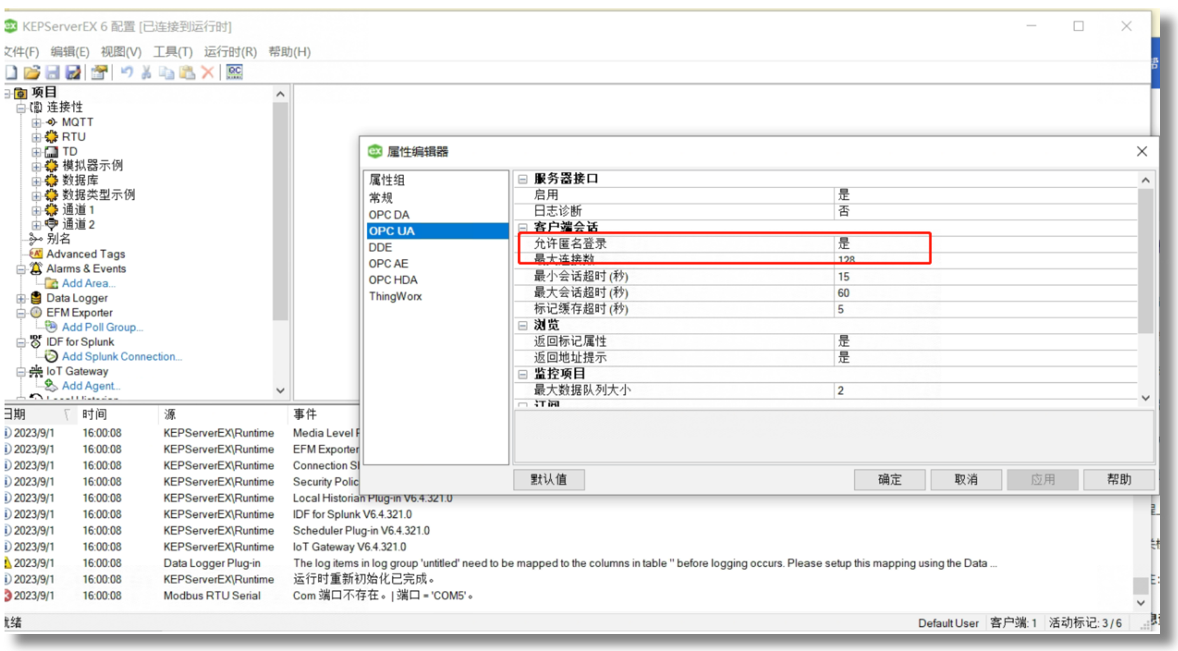
Task: Open the 帮助(H) menu
Action: (289, 52)
